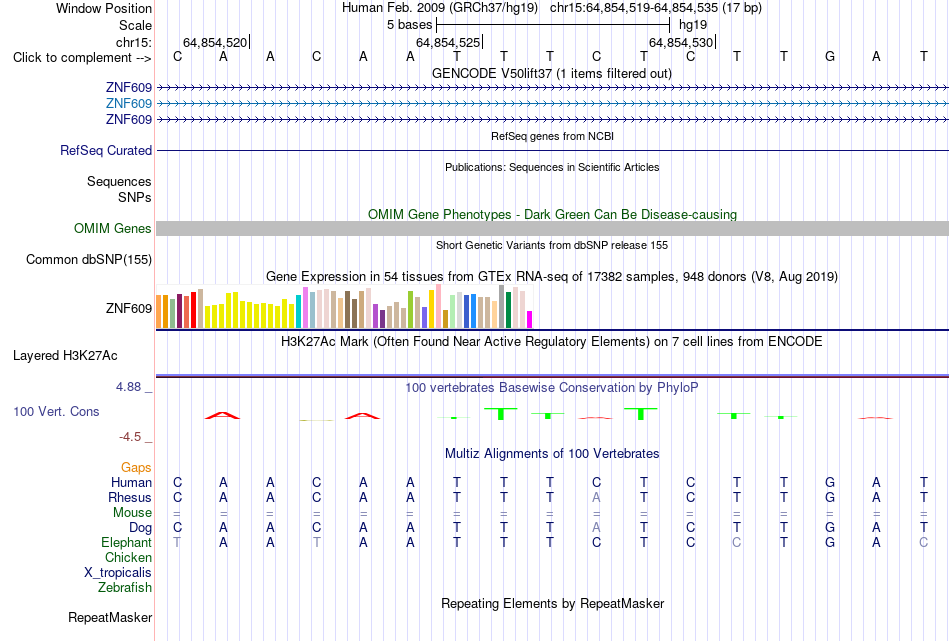Viewport: 950px width, 641px height.
Task: Click the RefSeq Curated intron line
Action: click(x=552, y=150)
